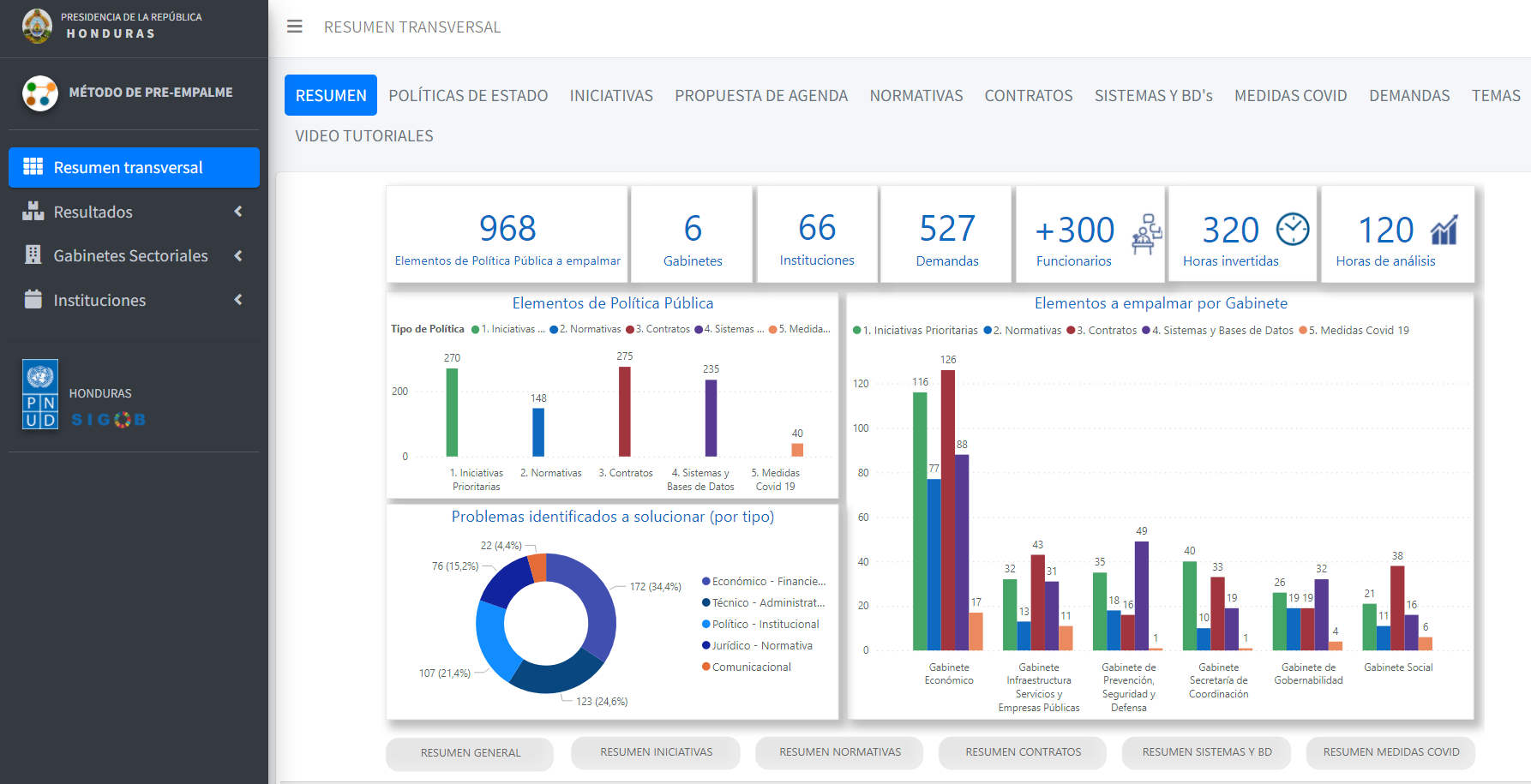The height and width of the screenshot is (784, 1531).
Task: Click the RESUMEN INICIATIVAS button
Action: coord(656,752)
